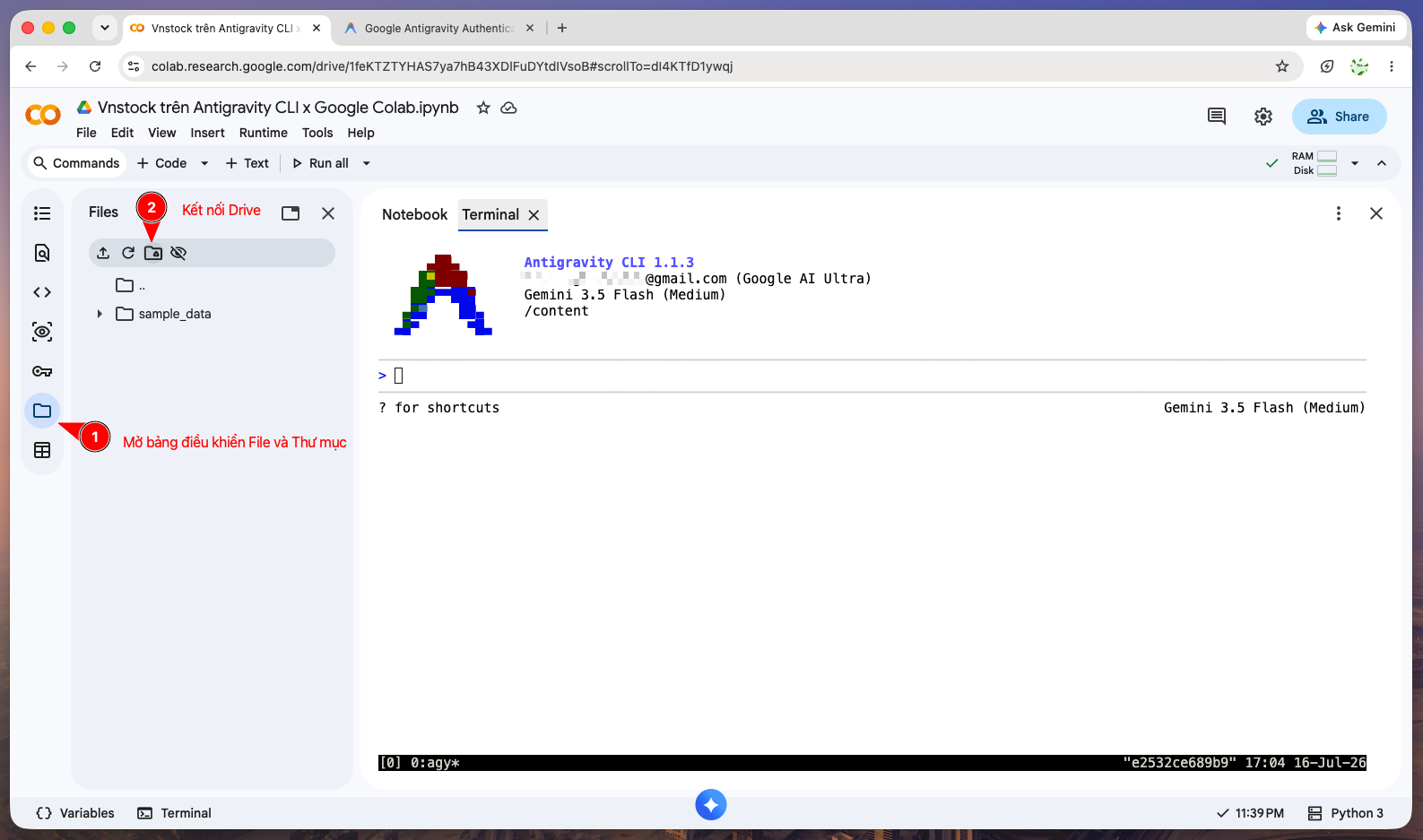Open the terminal panel more options menu
This screenshot has width=1423, height=840.
[x=1339, y=213]
